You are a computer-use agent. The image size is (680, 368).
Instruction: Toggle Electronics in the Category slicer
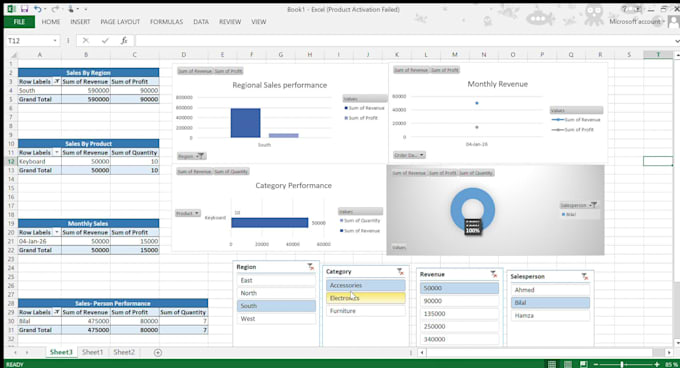[x=366, y=298]
